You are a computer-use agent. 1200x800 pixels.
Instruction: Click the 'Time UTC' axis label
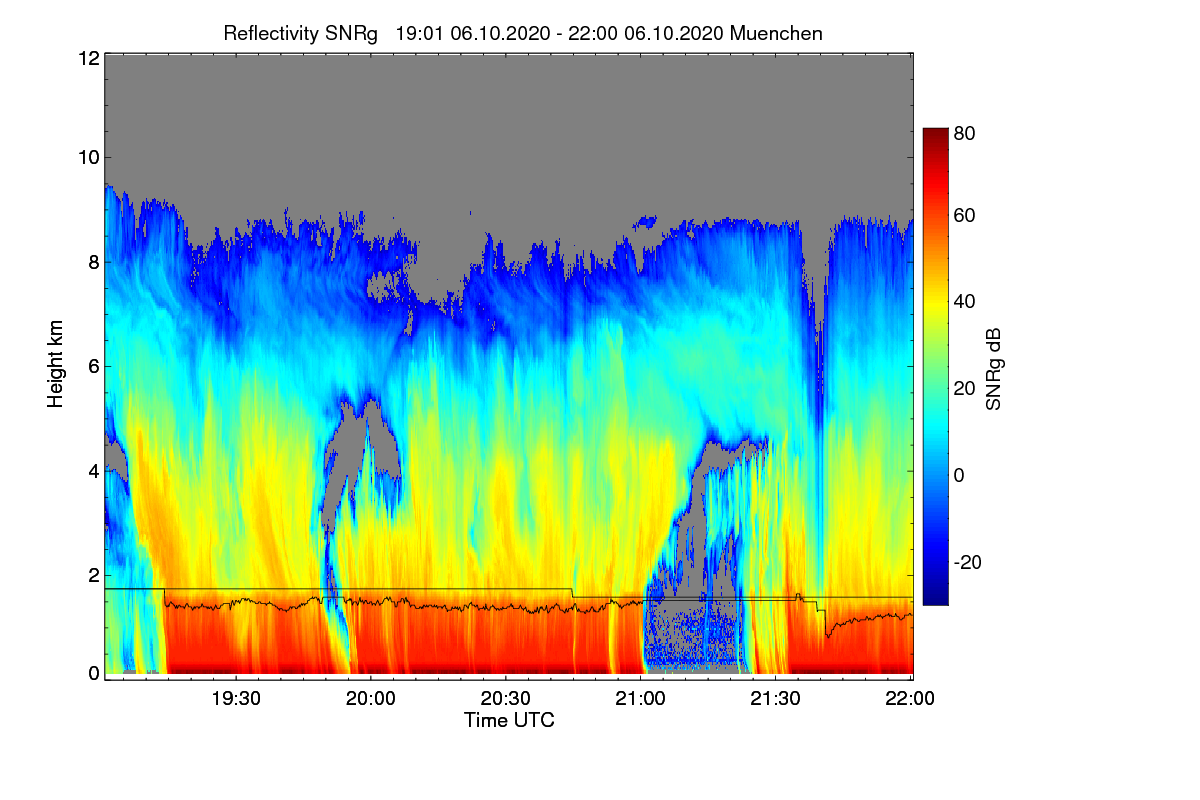pyautogui.click(x=509, y=720)
